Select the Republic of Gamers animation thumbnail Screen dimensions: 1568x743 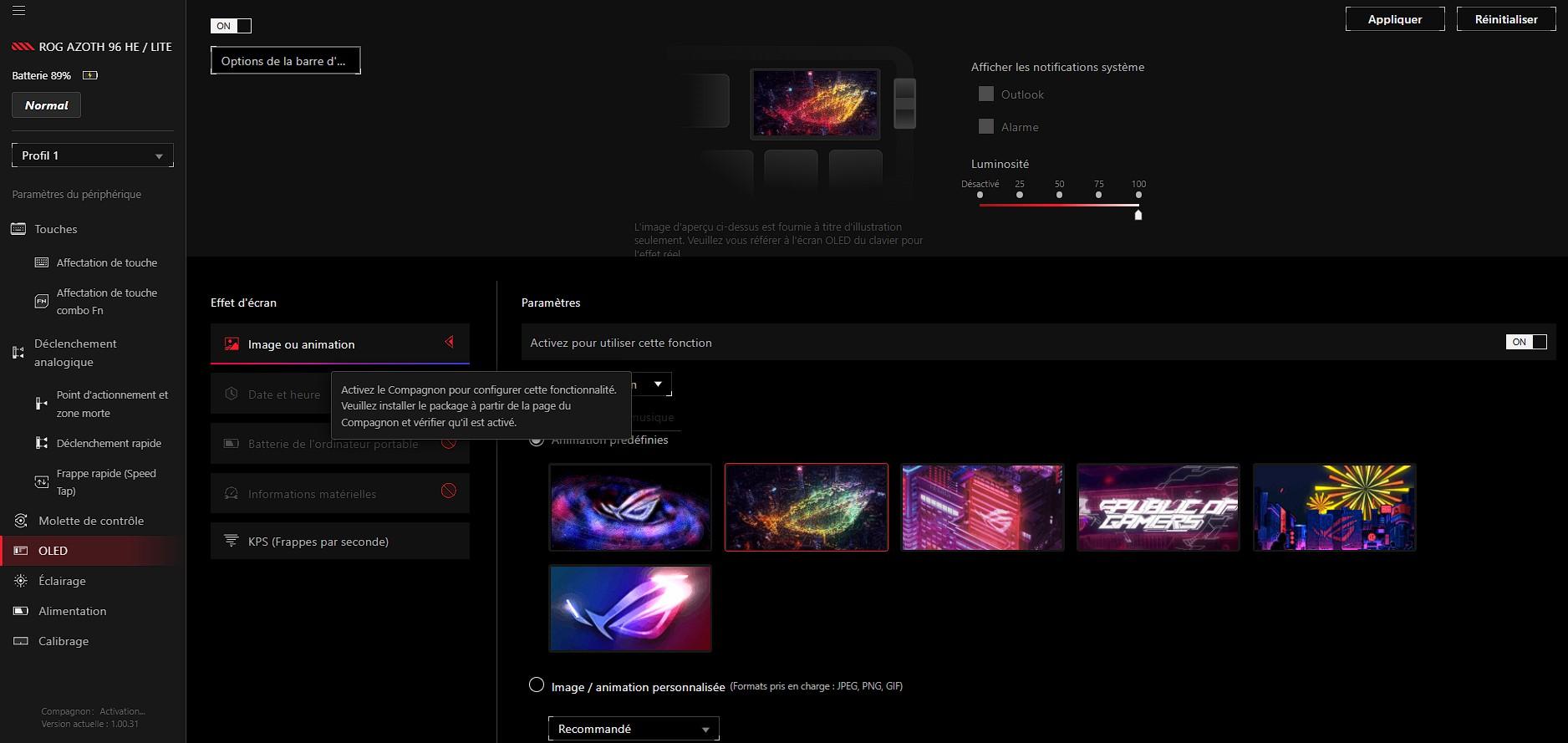[1158, 507]
